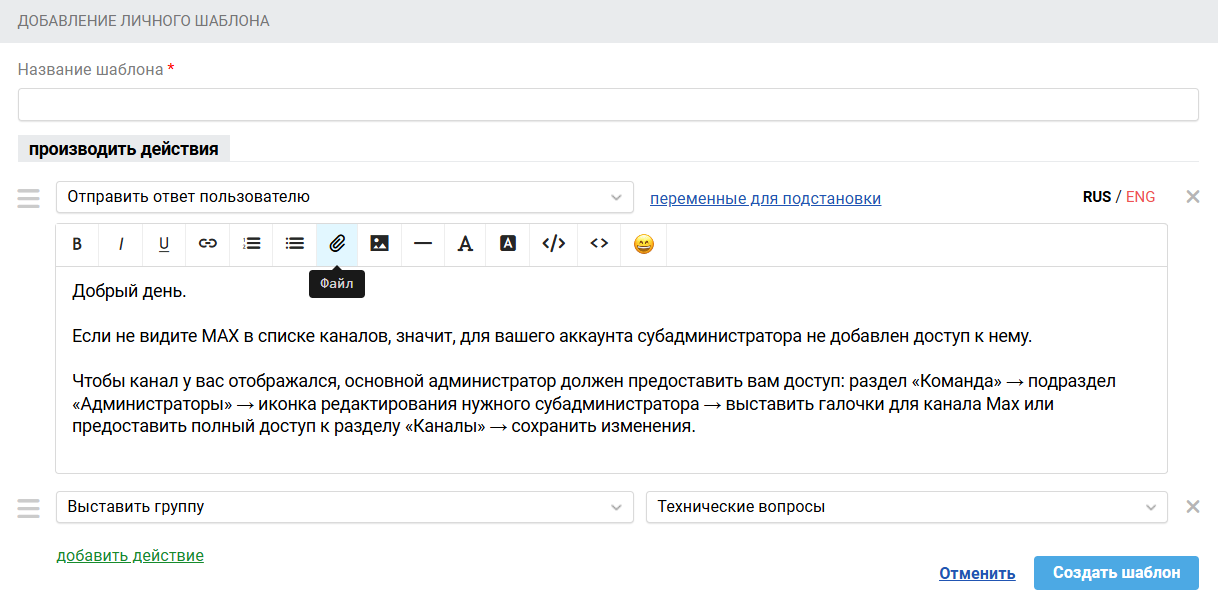The width and height of the screenshot is (1218, 608).
Task: Toggle bold formatting in the editor toolbar
Action: (77, 244)
